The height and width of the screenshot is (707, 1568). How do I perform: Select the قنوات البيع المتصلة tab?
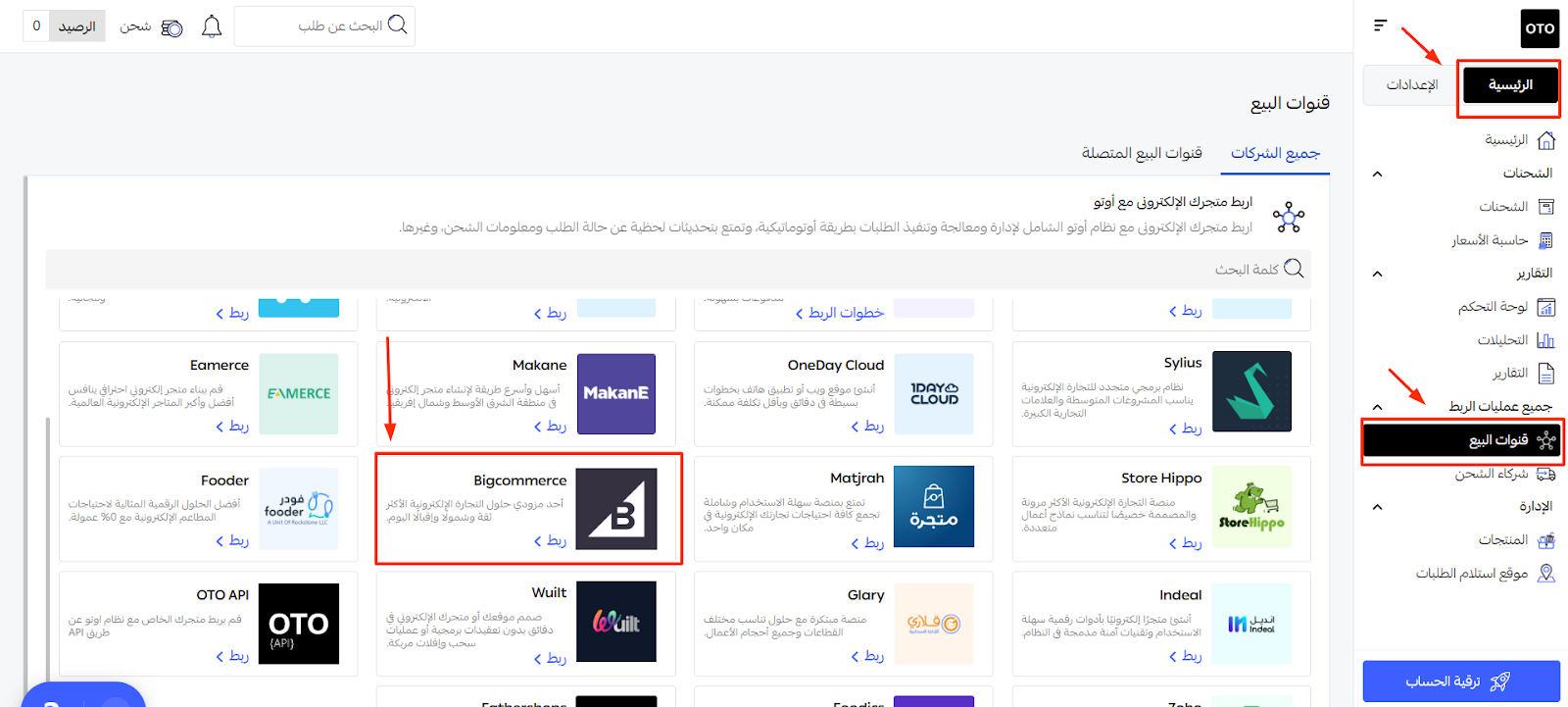[x=1142, y=153]
